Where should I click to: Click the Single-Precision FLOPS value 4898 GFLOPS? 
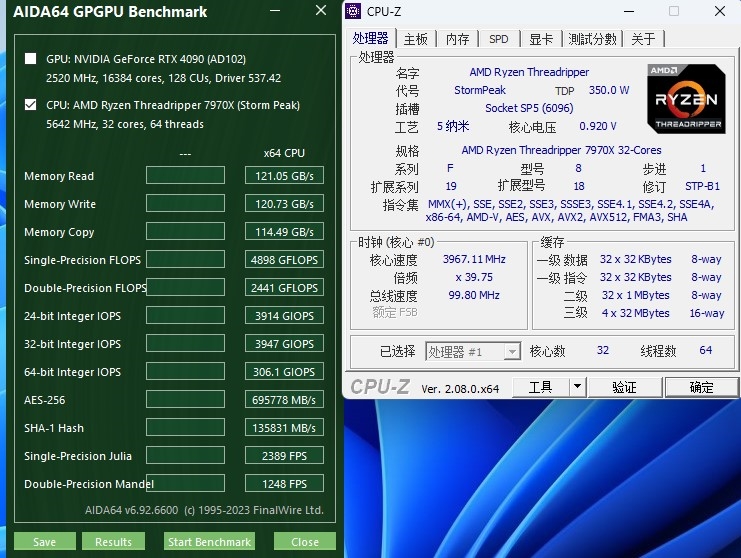[x=284, y=259]
